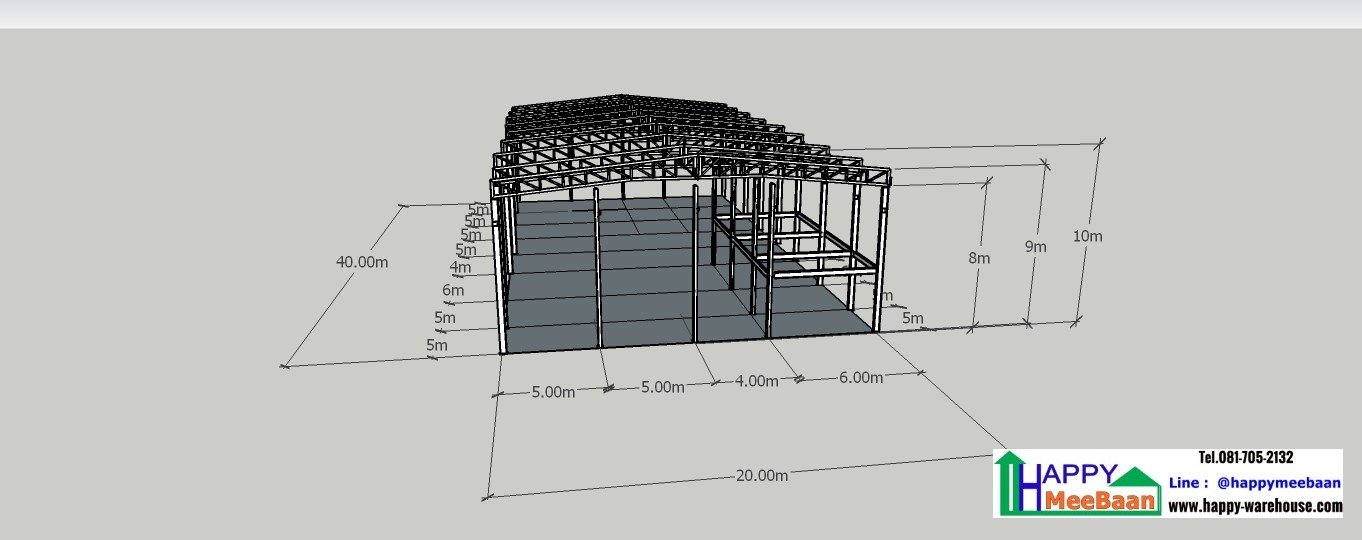Select the 4.00m bay dimension label
Screen dimensions: 1362x540
[756, 381]
